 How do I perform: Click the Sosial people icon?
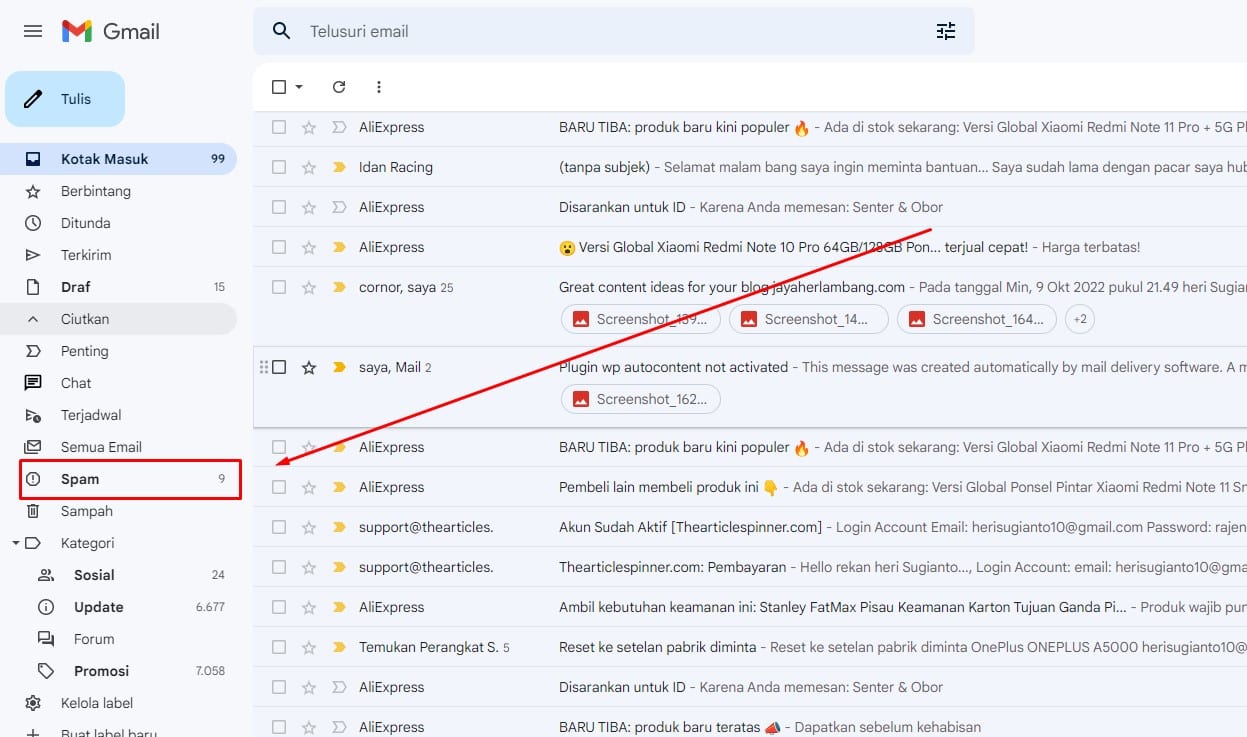46,575
